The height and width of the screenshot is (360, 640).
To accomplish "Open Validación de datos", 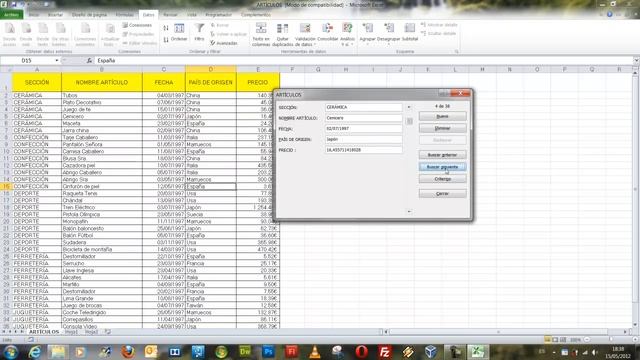I will 305,34.
